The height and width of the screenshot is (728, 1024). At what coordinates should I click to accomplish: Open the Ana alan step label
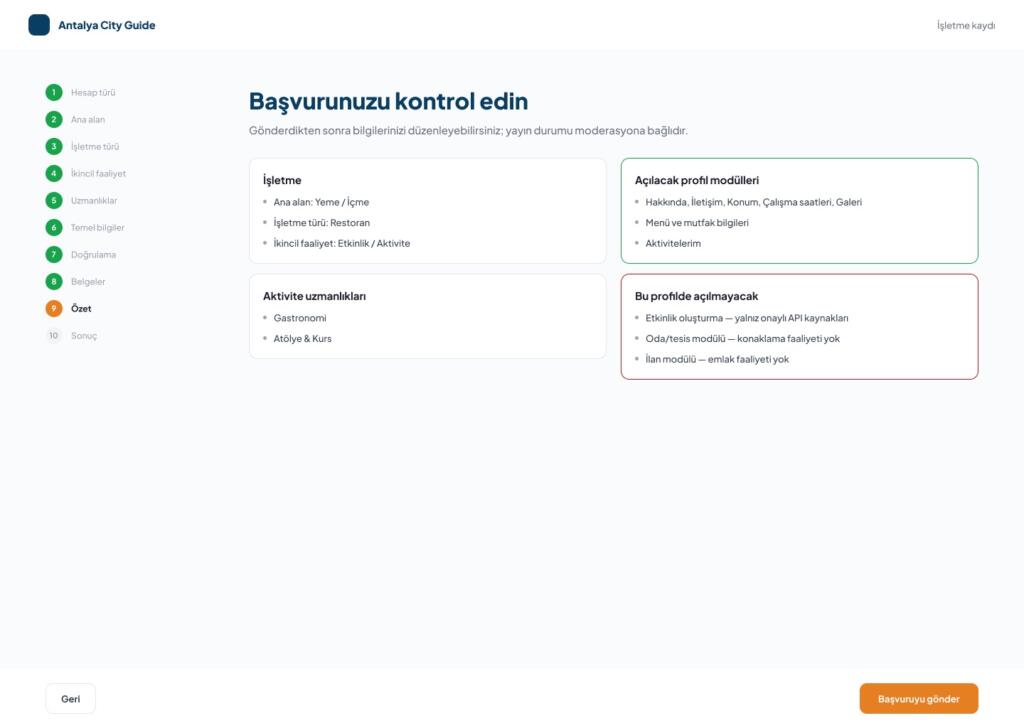tap(88, 119)
